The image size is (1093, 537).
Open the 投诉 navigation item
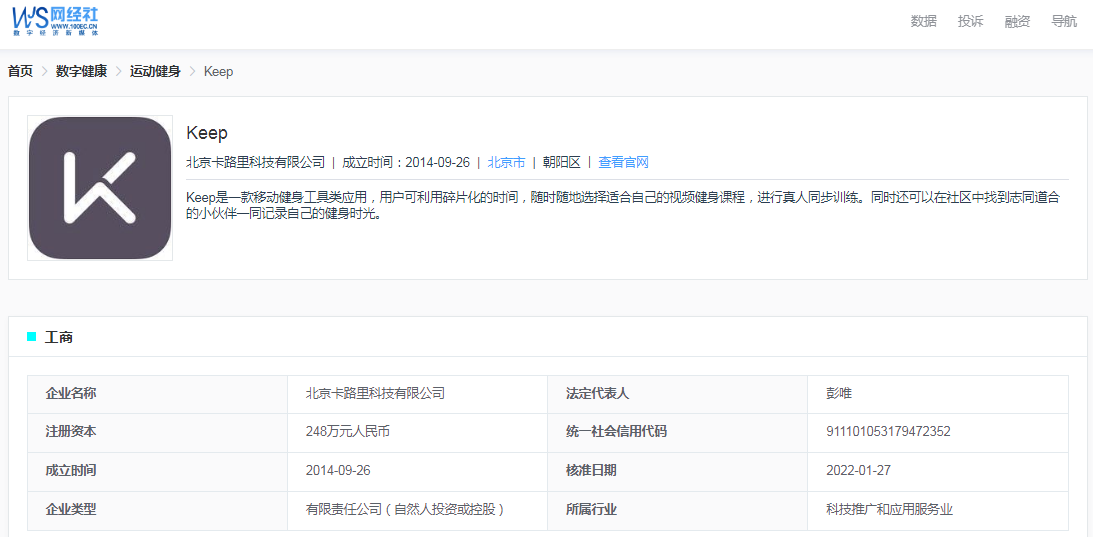coord(970,21)
